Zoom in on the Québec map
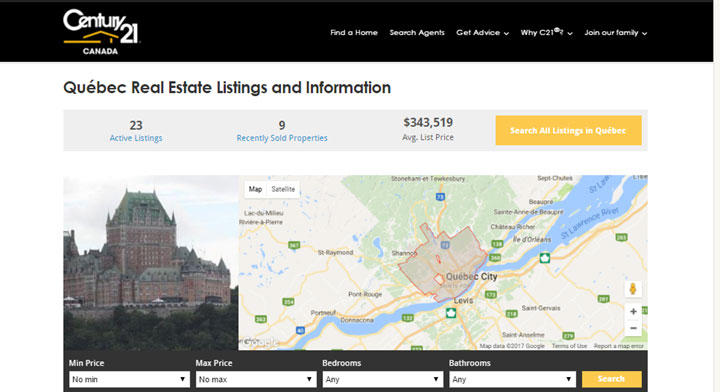The width and height of the screenshot is (720, 392). [633, 311]
